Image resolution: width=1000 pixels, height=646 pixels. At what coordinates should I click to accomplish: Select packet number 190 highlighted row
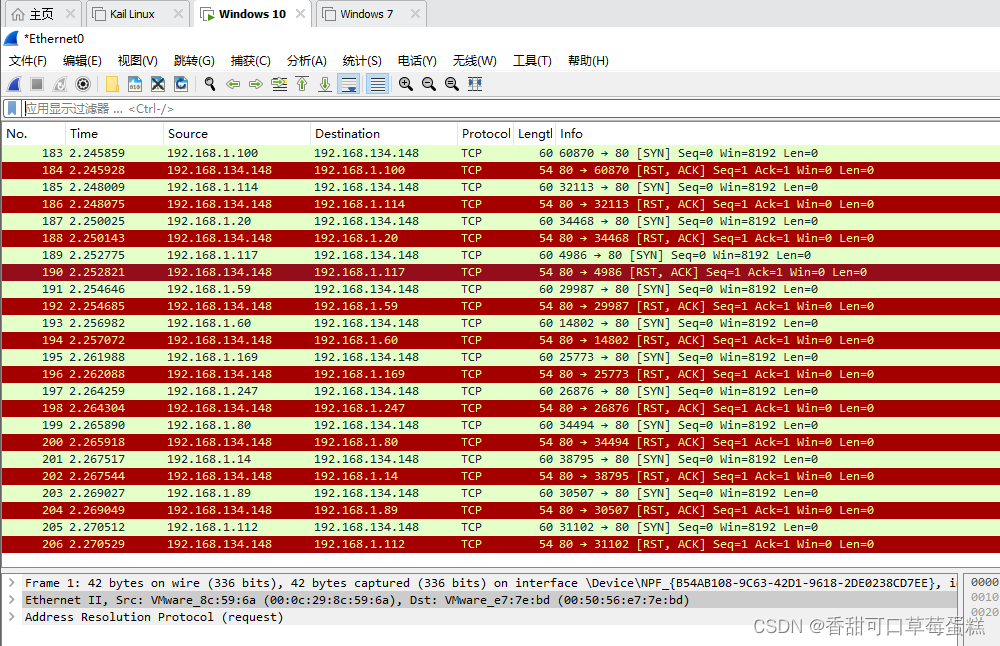[x=300, y=271]
